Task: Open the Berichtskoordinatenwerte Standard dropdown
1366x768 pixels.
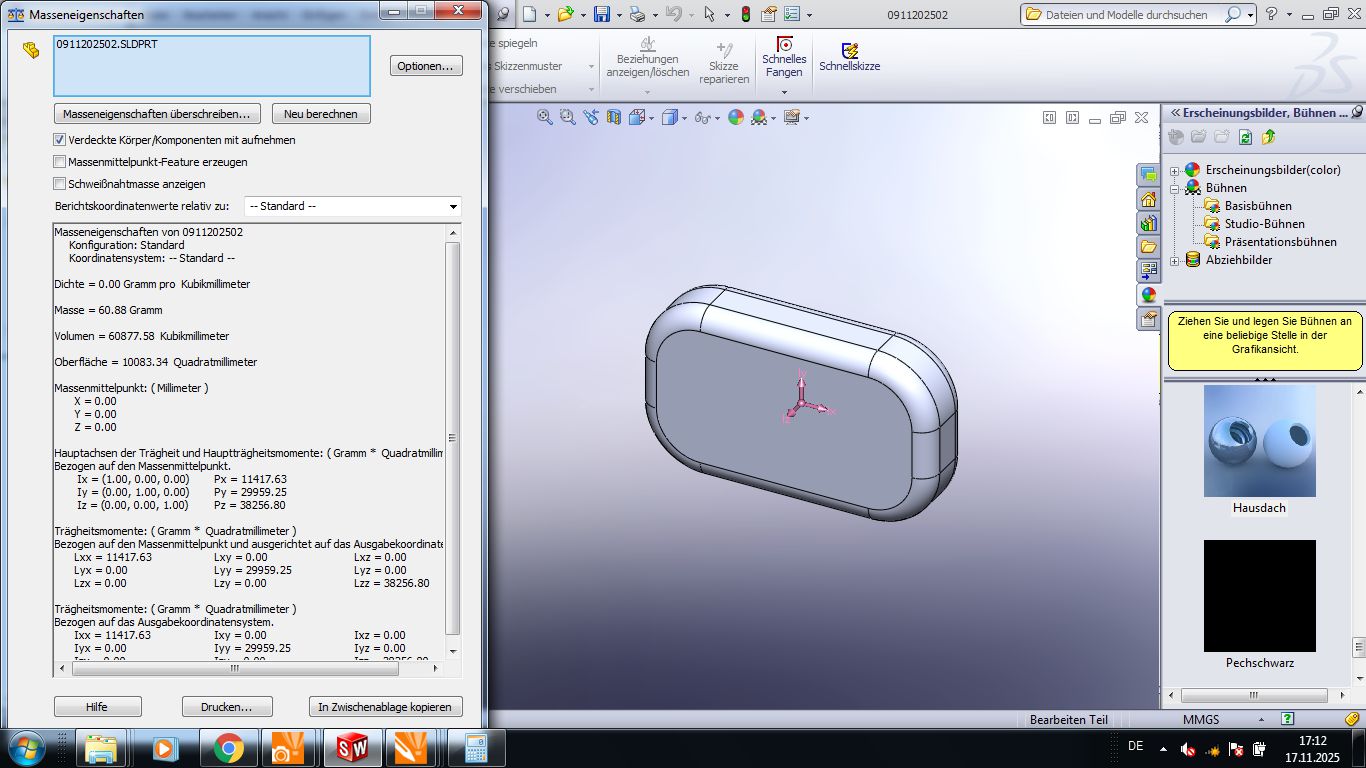Action: click(x=353, y=206)
